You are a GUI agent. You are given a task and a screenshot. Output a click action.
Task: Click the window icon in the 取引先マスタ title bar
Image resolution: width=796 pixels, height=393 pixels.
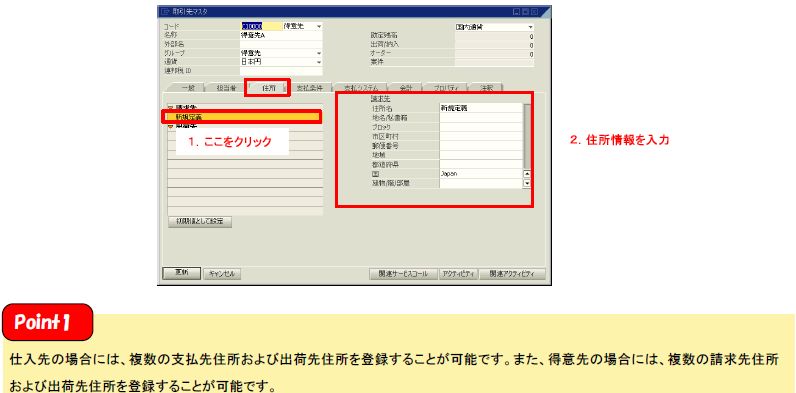(165, 12)
